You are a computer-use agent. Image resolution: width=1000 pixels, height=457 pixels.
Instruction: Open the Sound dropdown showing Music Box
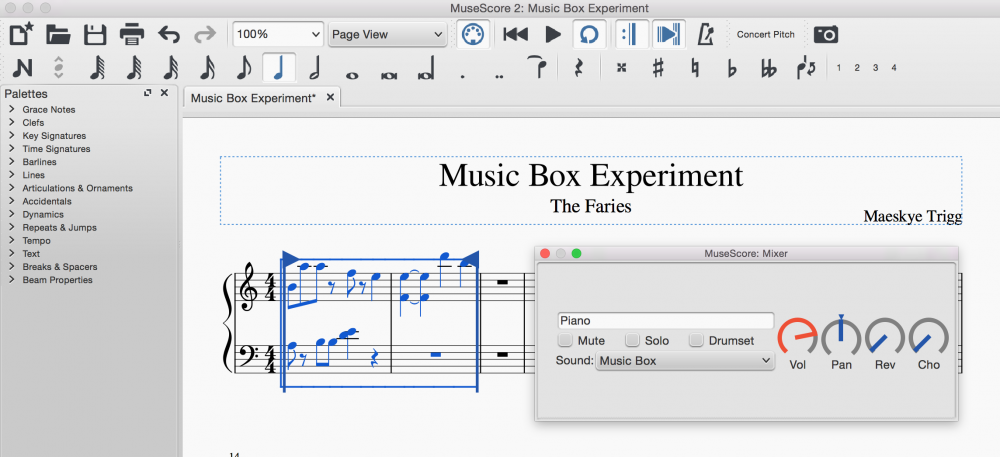tap(685, 361)
